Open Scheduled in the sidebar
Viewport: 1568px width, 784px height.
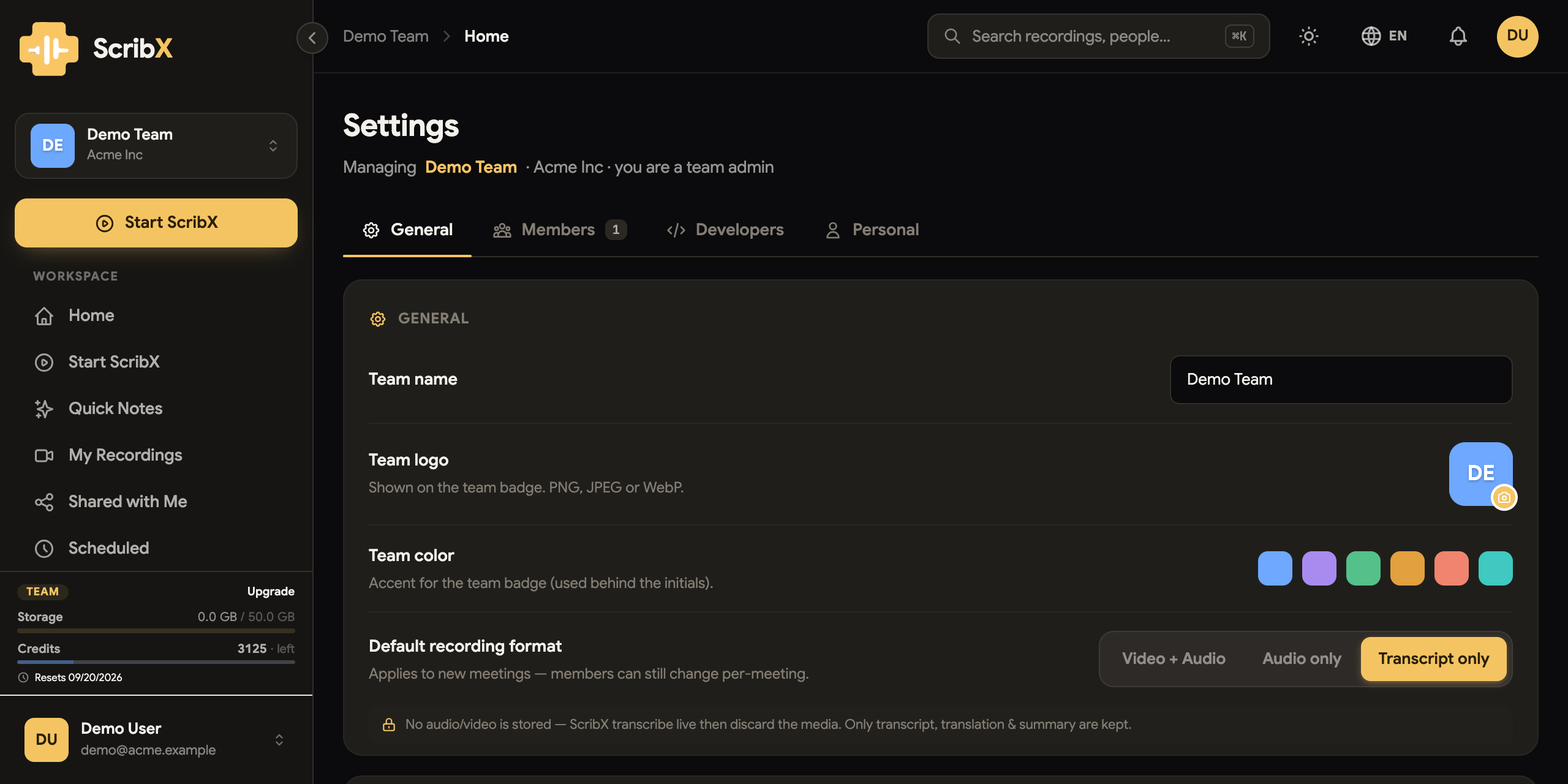156,548
